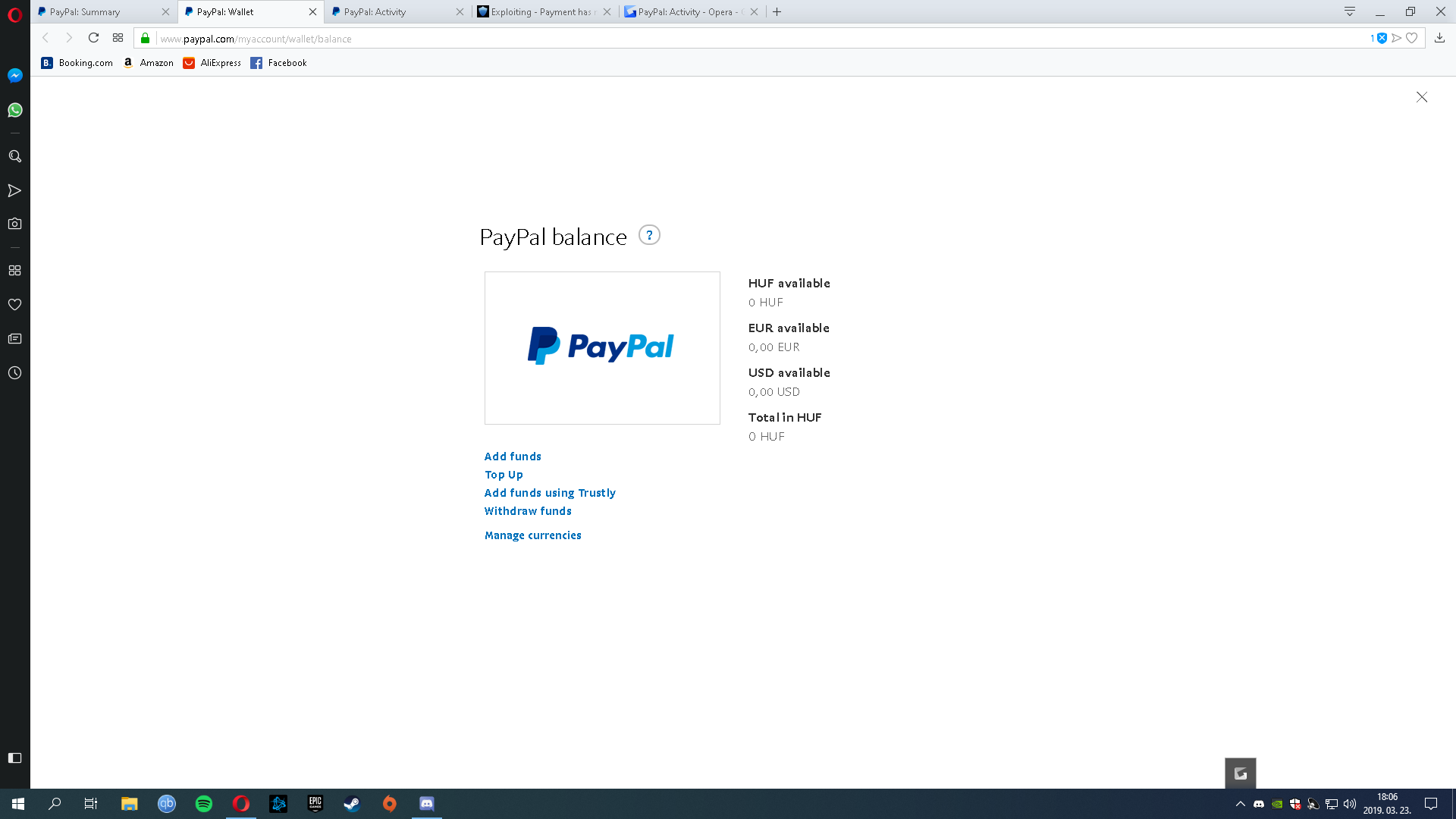
Task: Open the Opera menu logo
Action: pos(14,14)
